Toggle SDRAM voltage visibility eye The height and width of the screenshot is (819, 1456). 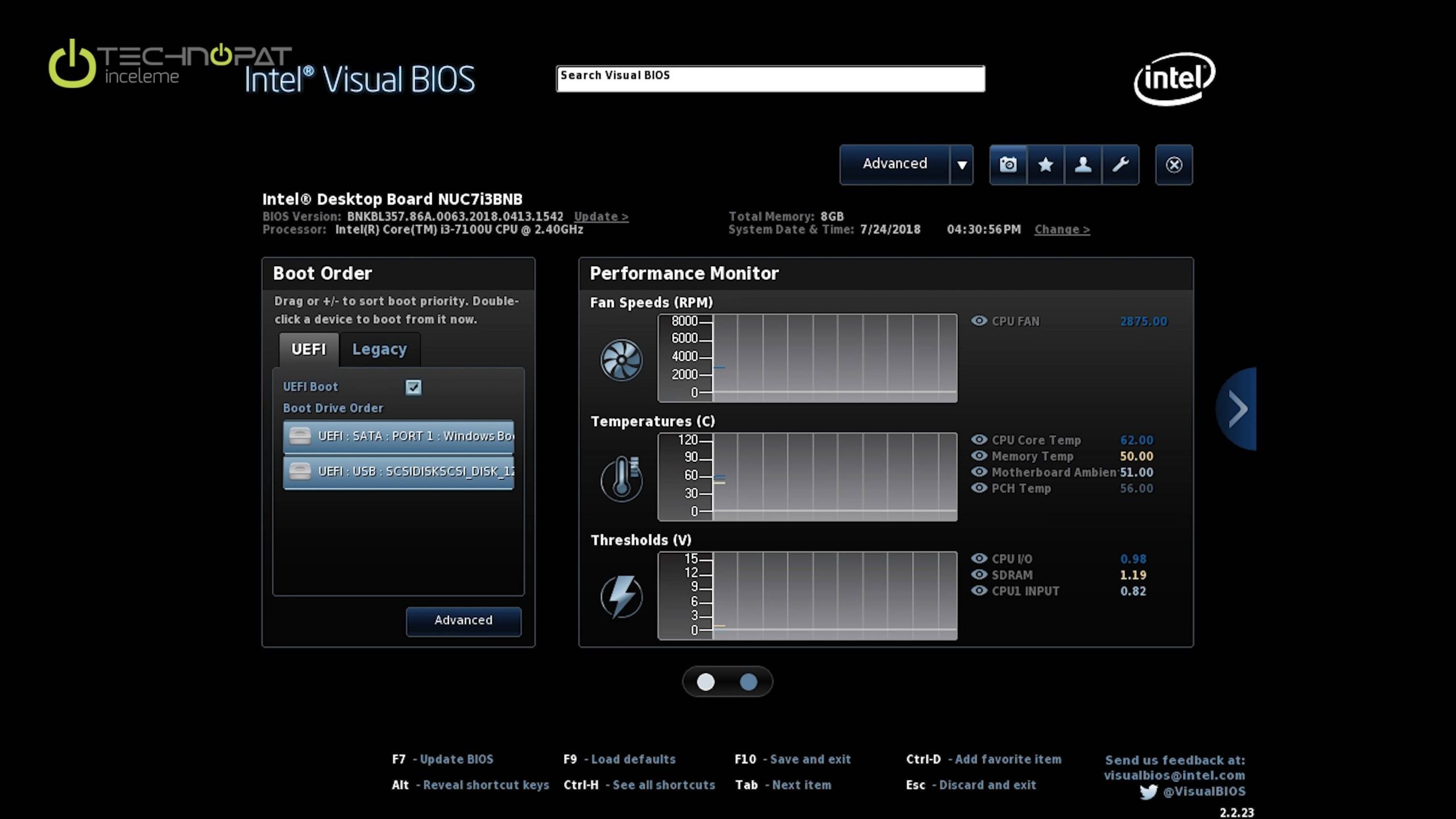(x=979, y=574)
